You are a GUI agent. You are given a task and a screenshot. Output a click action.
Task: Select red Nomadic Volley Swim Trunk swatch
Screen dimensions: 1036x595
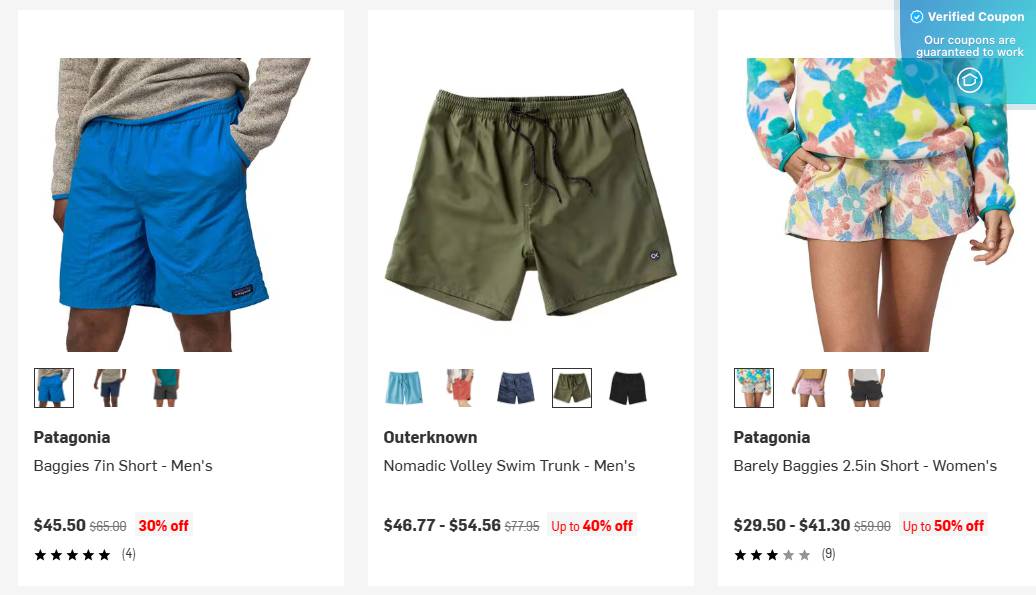pos(460,388)
